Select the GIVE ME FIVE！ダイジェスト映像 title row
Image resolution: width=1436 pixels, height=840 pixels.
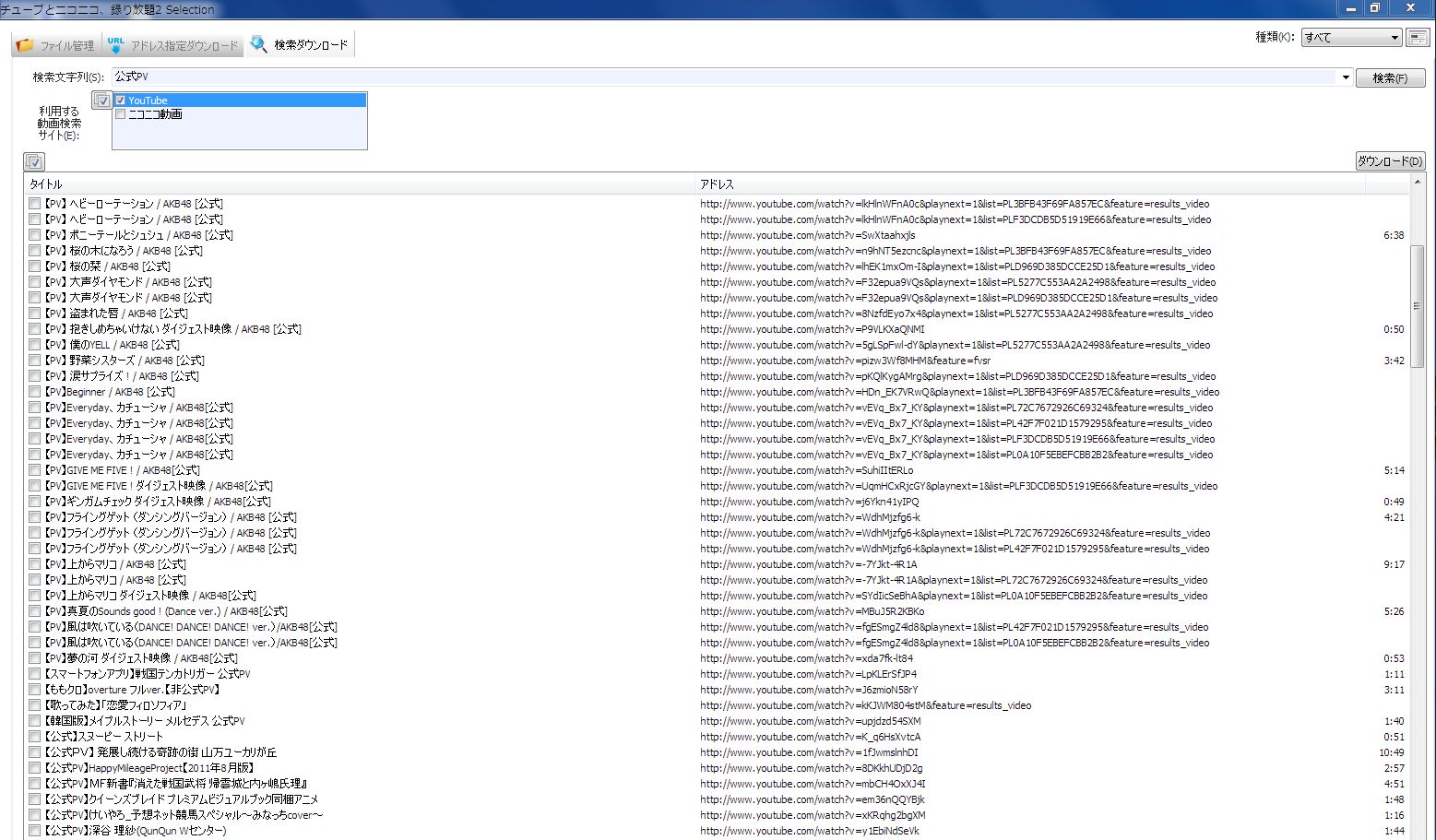tap(158, 486)
